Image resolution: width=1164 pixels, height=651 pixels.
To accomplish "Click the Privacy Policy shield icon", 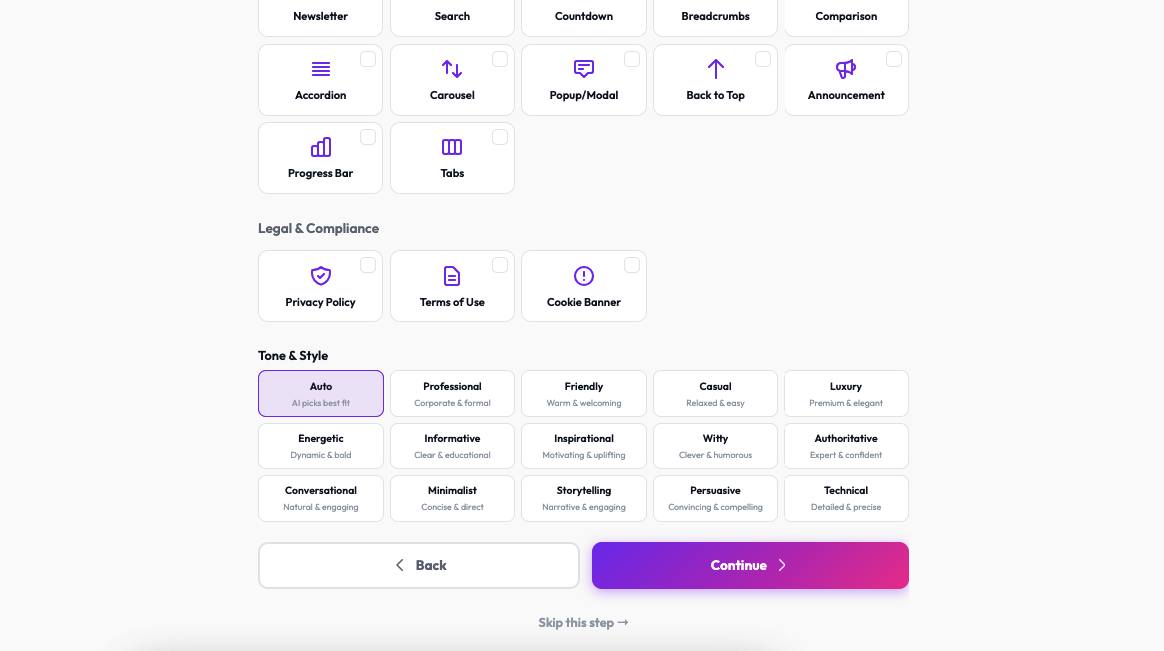I will [321, 275].
